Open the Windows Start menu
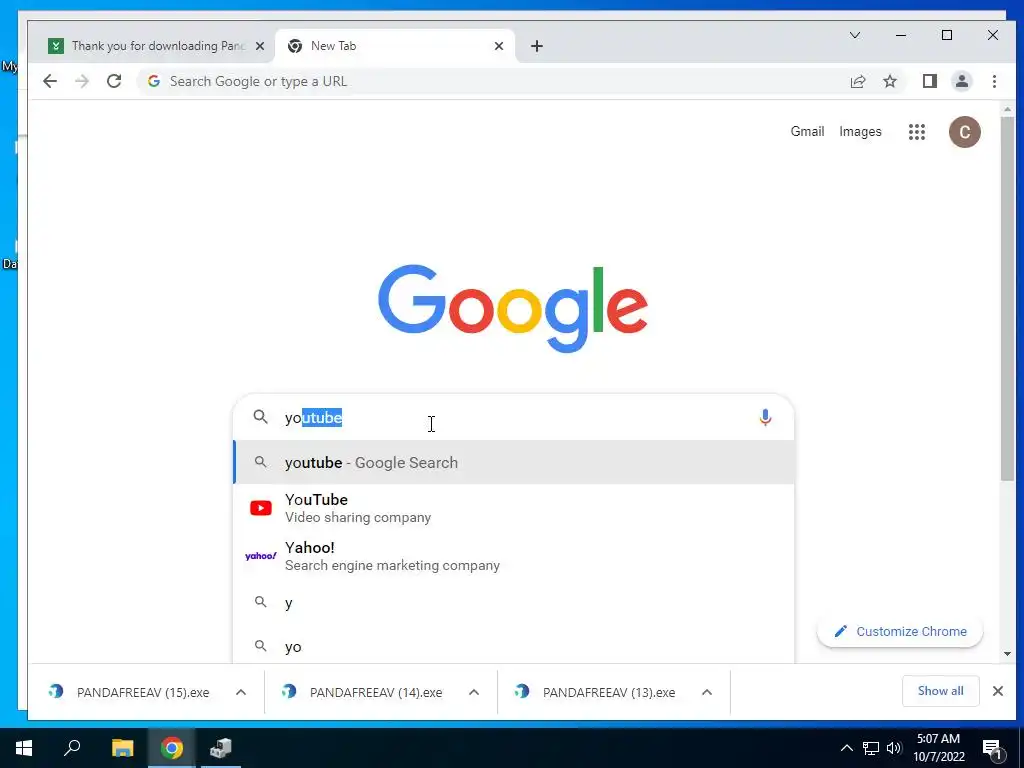The height and width of the screenshot is (768, 1024). (24, 748)
